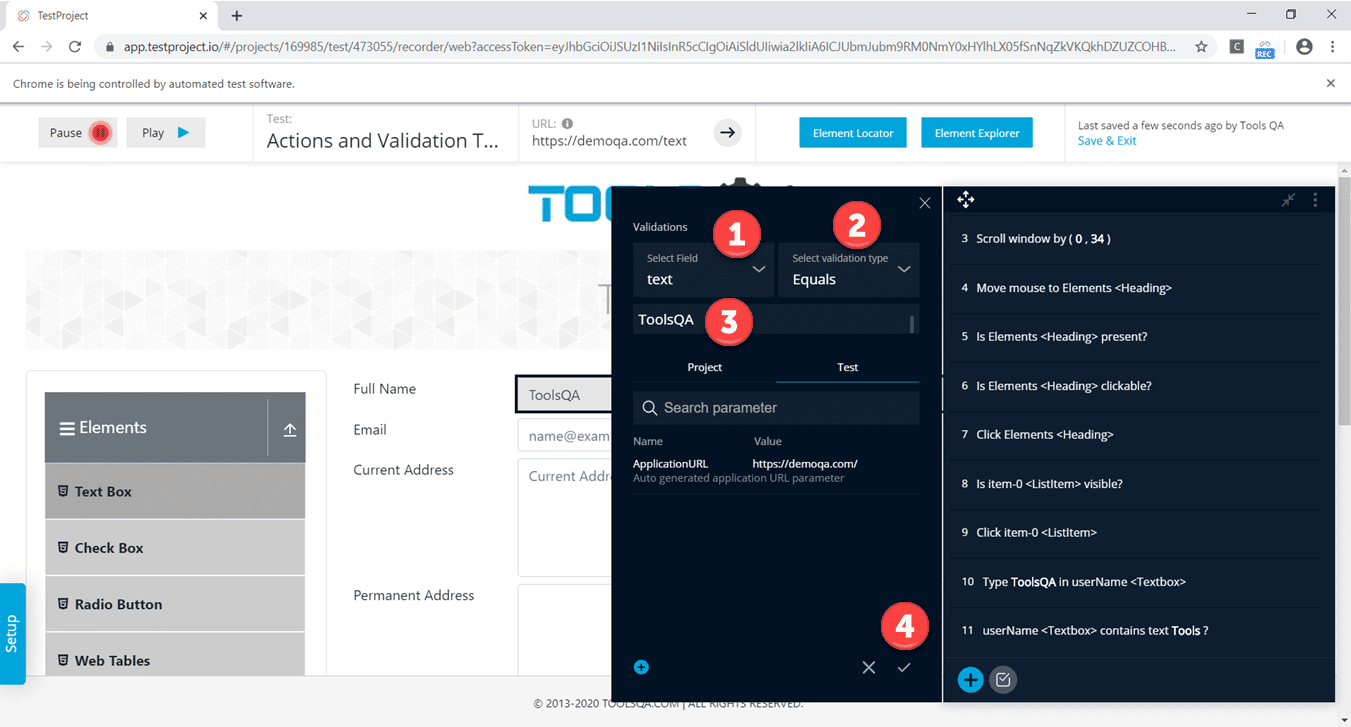The image size is (1351, 727).
Task: Switch to the Test parameters tab
Action: (847, 367)
